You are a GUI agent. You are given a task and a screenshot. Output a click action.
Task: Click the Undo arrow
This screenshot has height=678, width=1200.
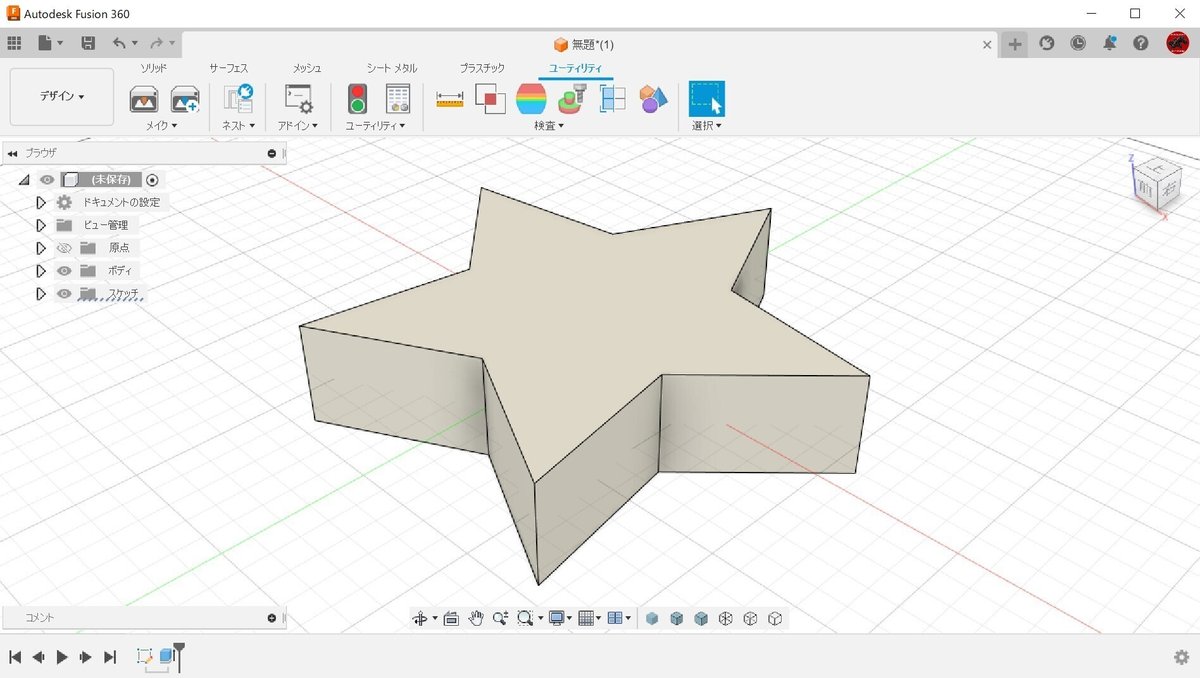119,43
